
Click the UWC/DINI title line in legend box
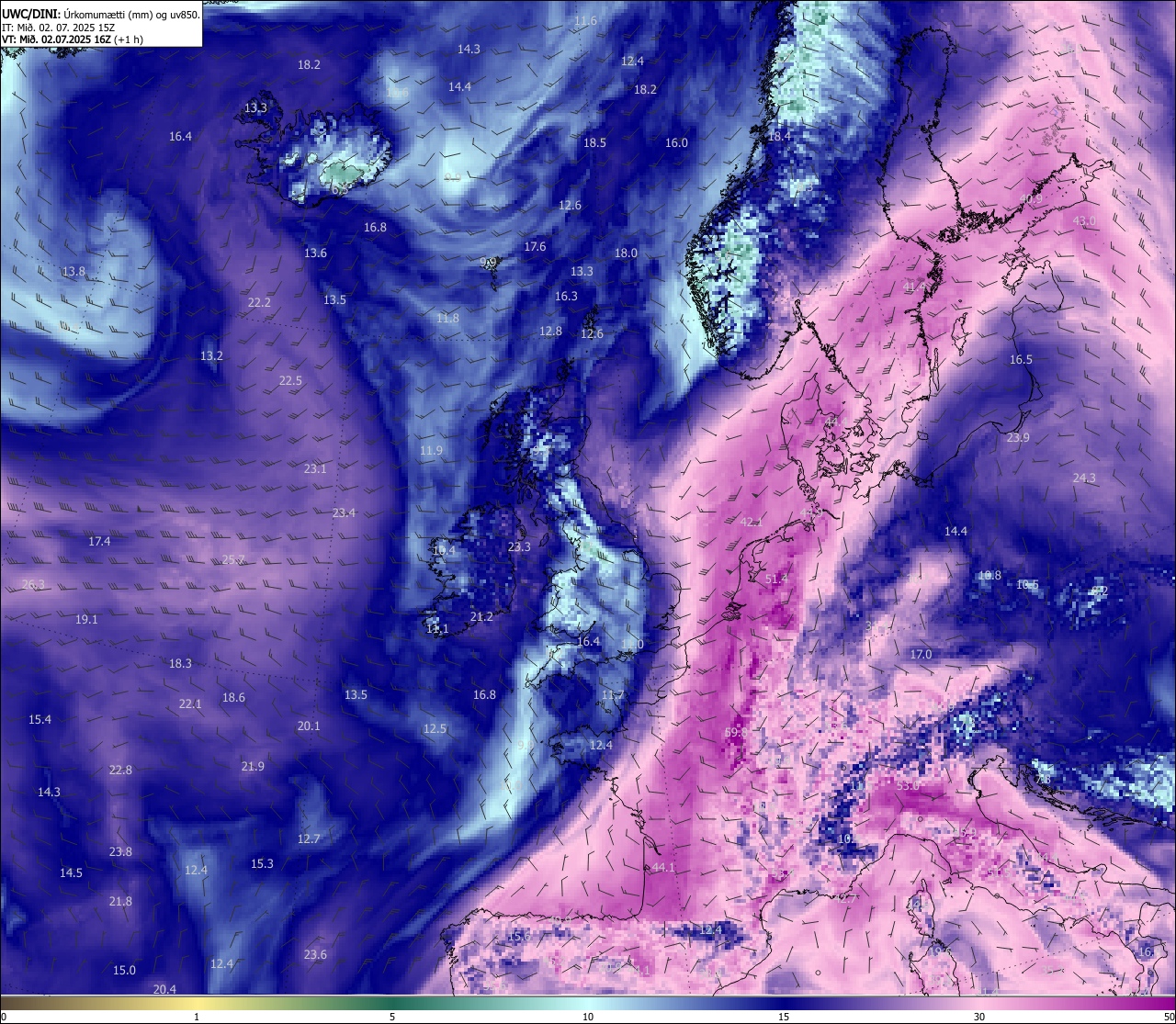tap(101, 15)
